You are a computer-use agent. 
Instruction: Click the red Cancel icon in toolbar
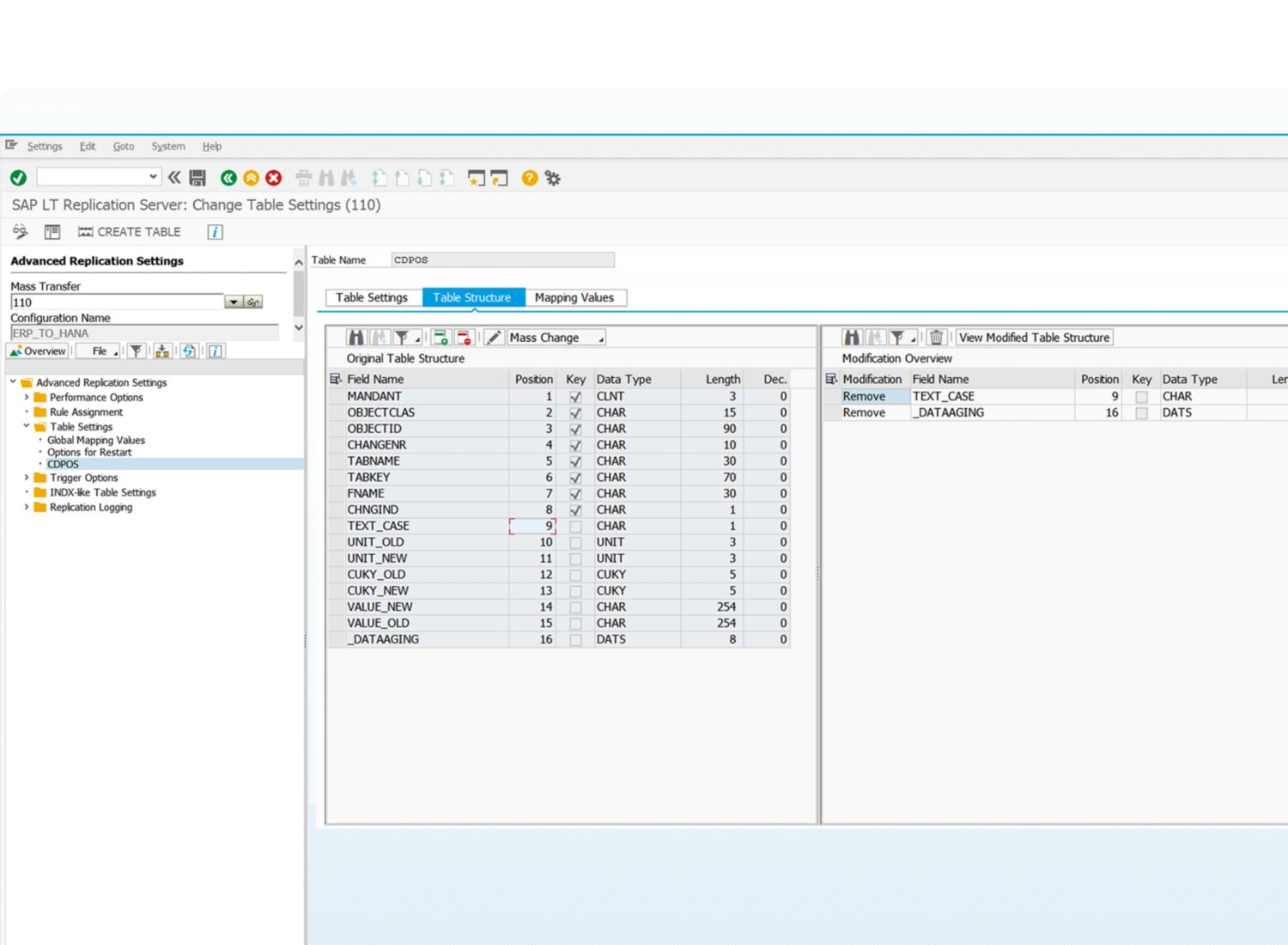coord(274,178)
